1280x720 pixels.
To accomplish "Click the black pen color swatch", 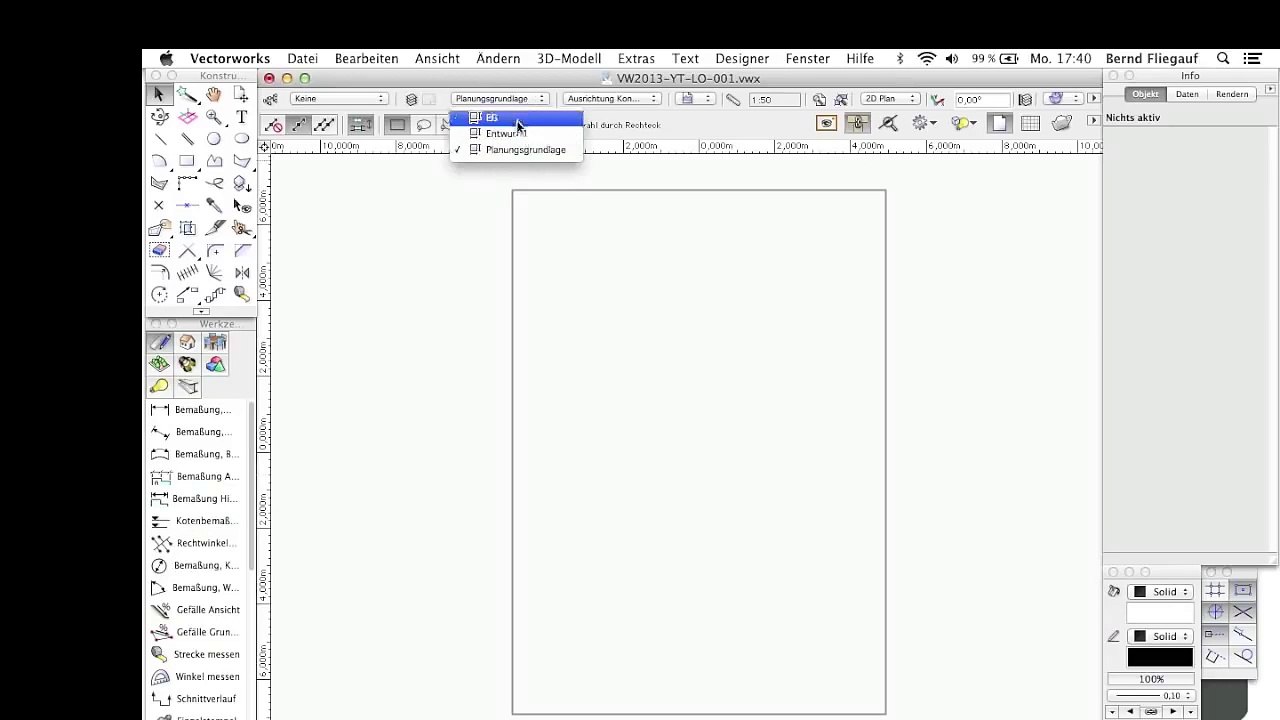I will (1160, 657).
